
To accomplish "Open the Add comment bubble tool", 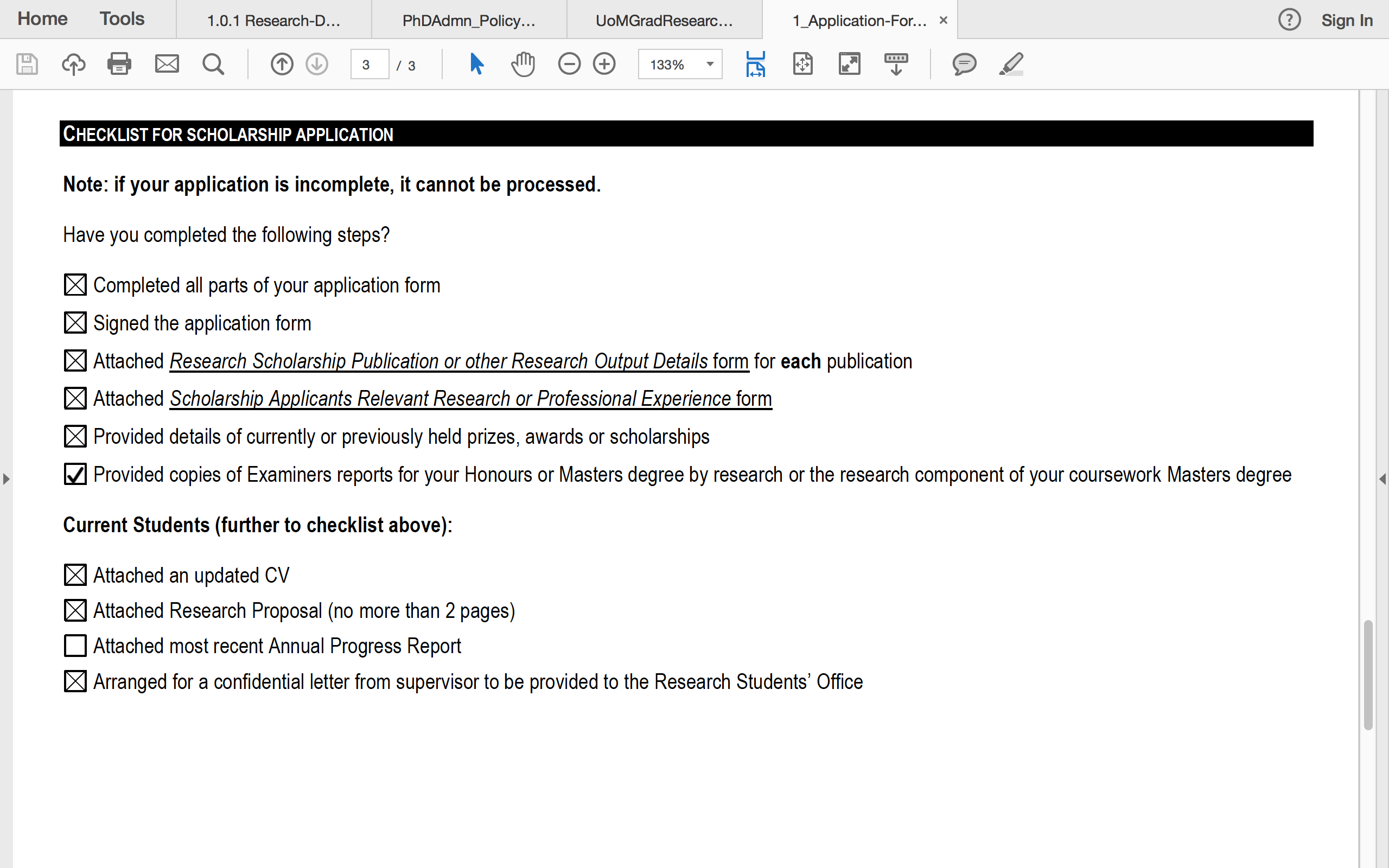I will pos(964,63).
